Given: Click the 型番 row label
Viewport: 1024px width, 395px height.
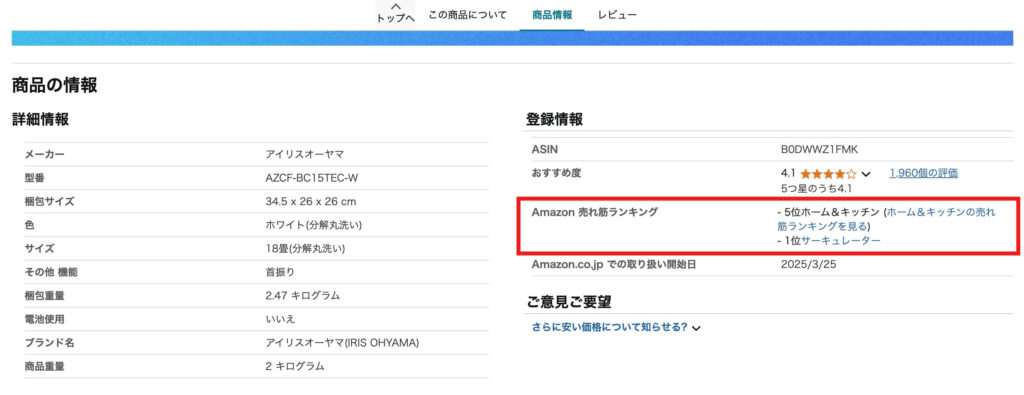Looking at the screenshot, I should (x=34, y=178).
